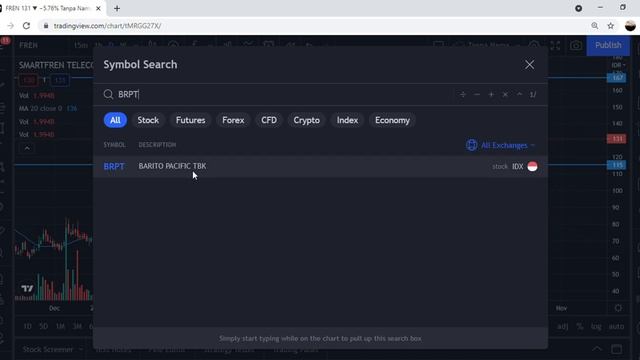Image resolution: width=640 pixels, height=360 pixels.
Task: Click the BRPT search input field
Action: (x=282, y=94)
